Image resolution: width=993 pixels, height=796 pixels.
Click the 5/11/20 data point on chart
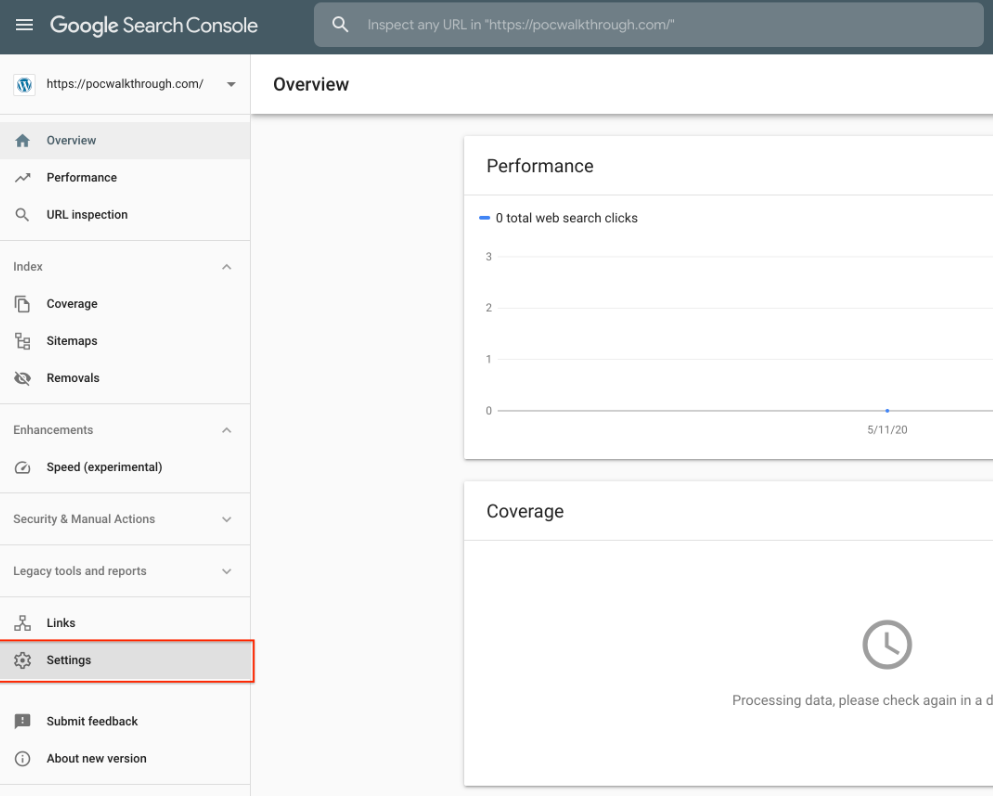[x=887, y=410]
